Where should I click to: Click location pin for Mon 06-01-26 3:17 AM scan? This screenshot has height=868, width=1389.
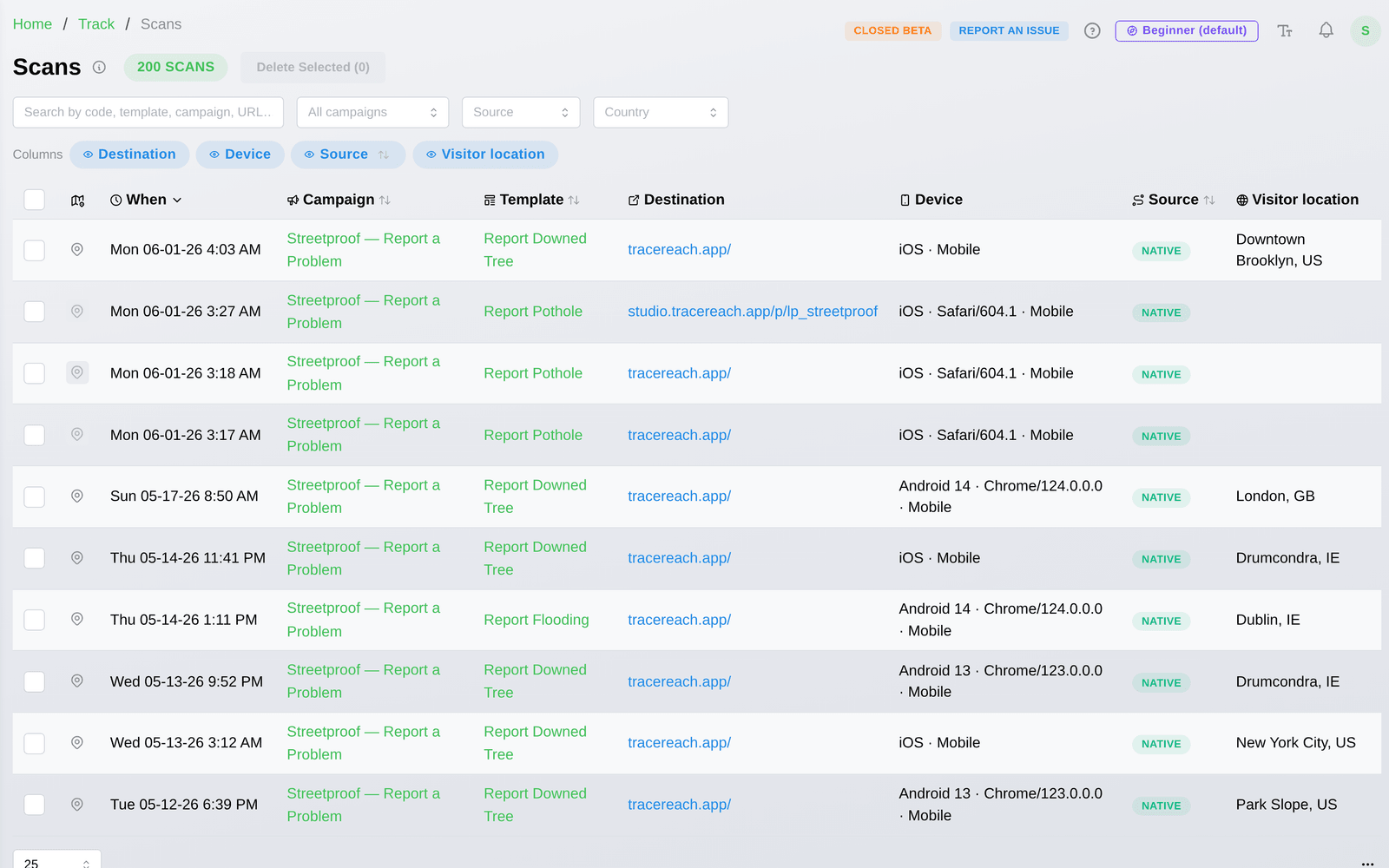(x=77, y=435)
